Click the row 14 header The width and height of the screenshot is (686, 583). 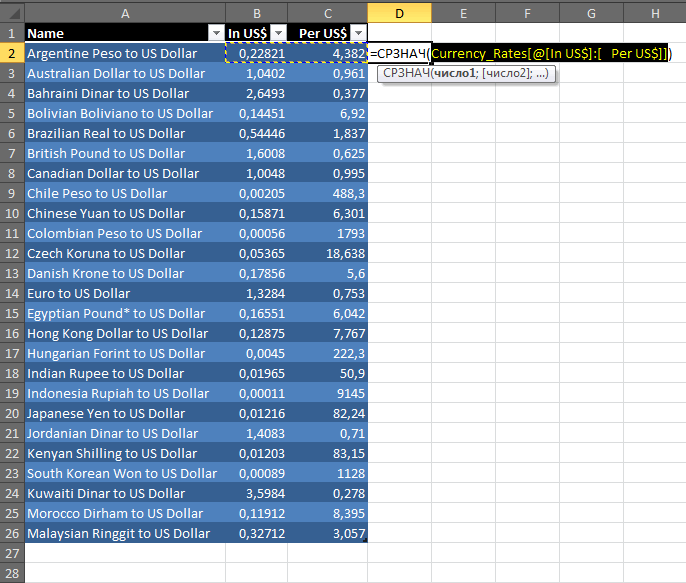click(11, 293)
